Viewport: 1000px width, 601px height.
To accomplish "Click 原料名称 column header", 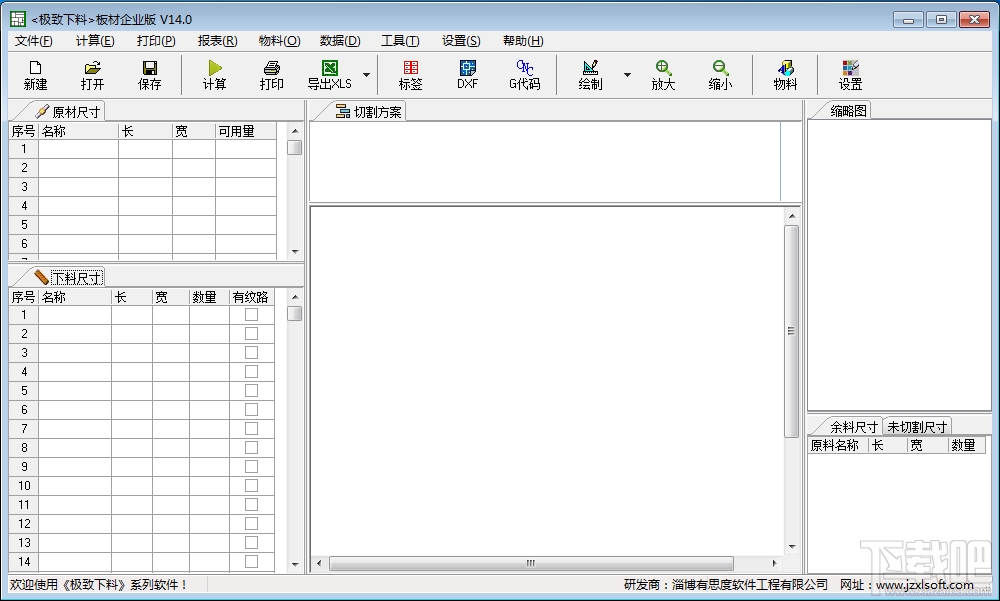I will 838,445.
